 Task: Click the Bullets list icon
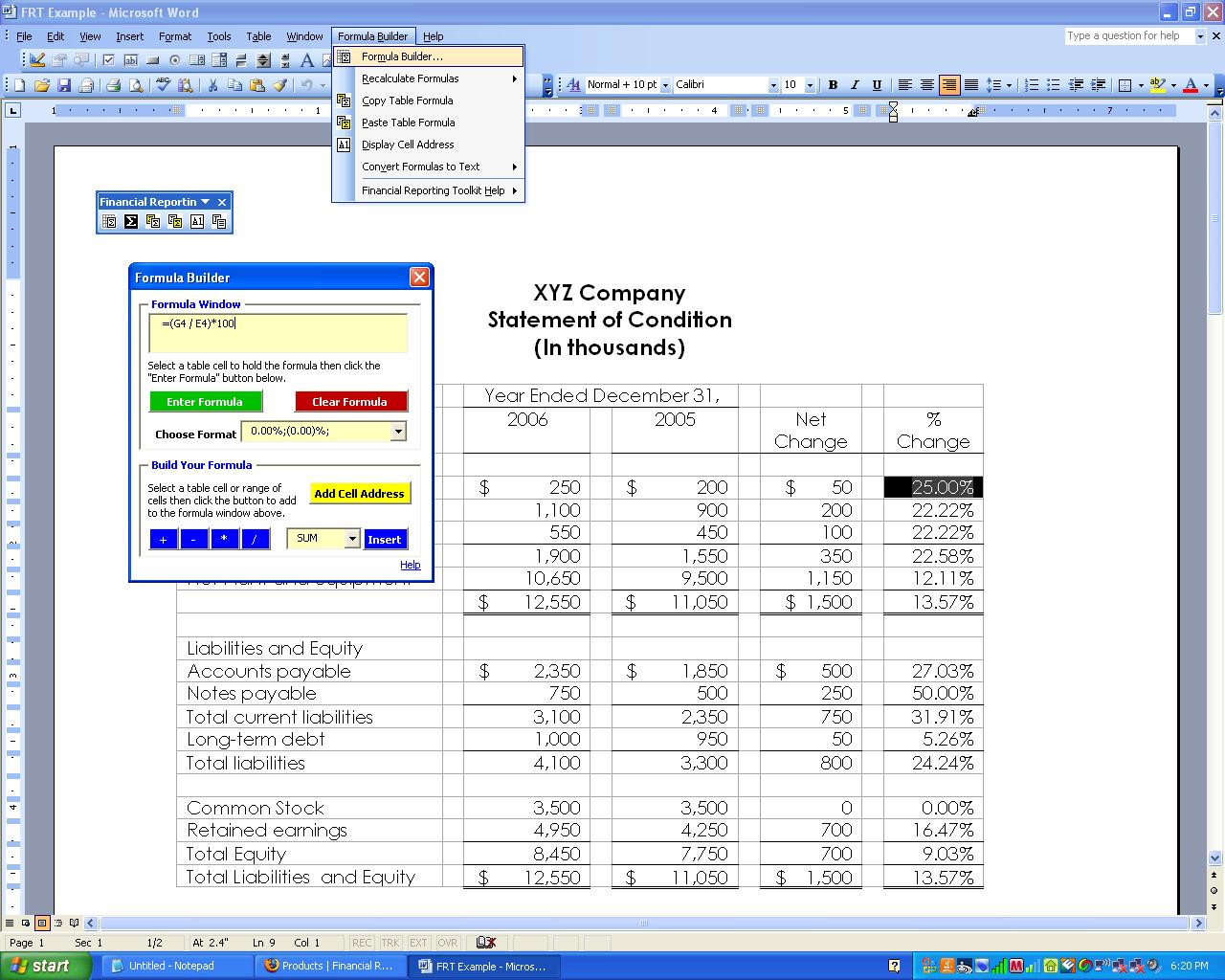click(1054, 85)
